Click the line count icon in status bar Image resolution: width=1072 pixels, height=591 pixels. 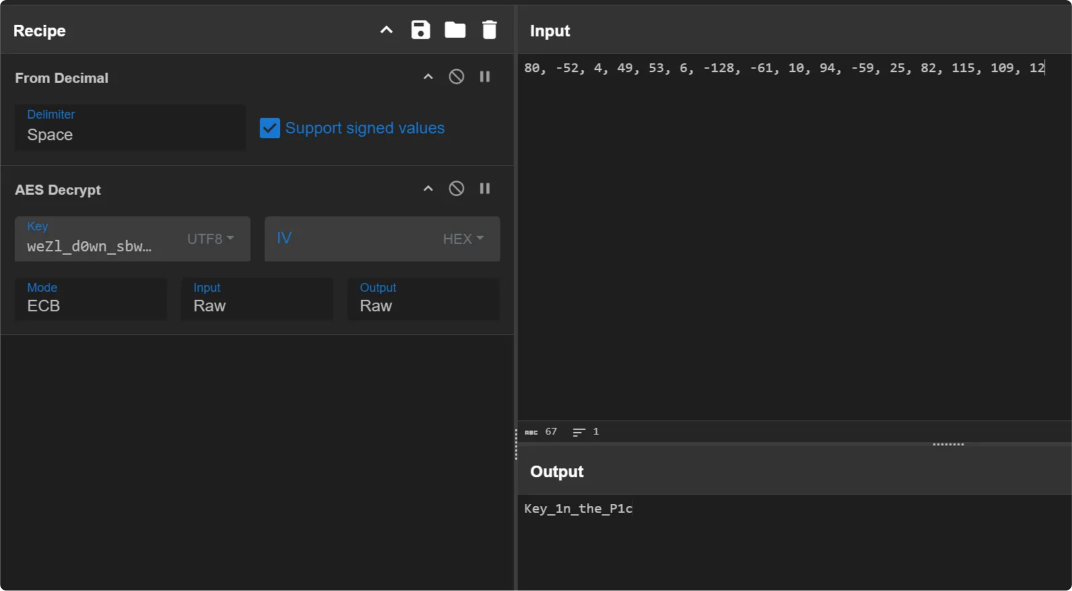pyautogui.click(x=579, y=432)
